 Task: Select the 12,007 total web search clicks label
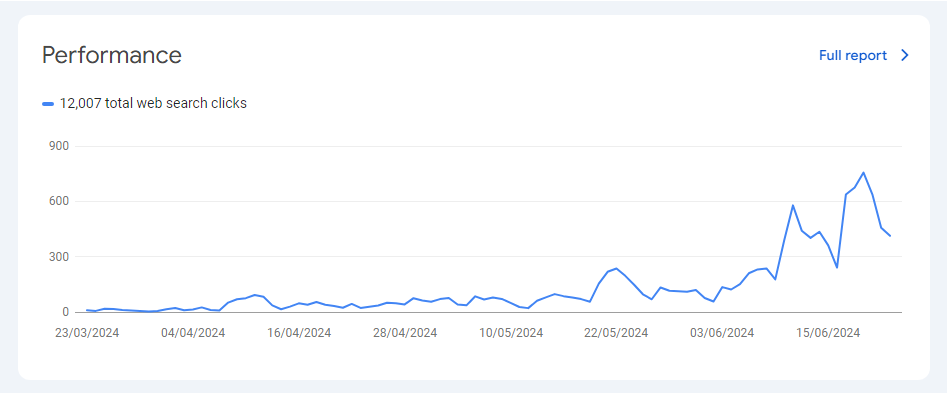pyautogui.click(x=153, y=103)
